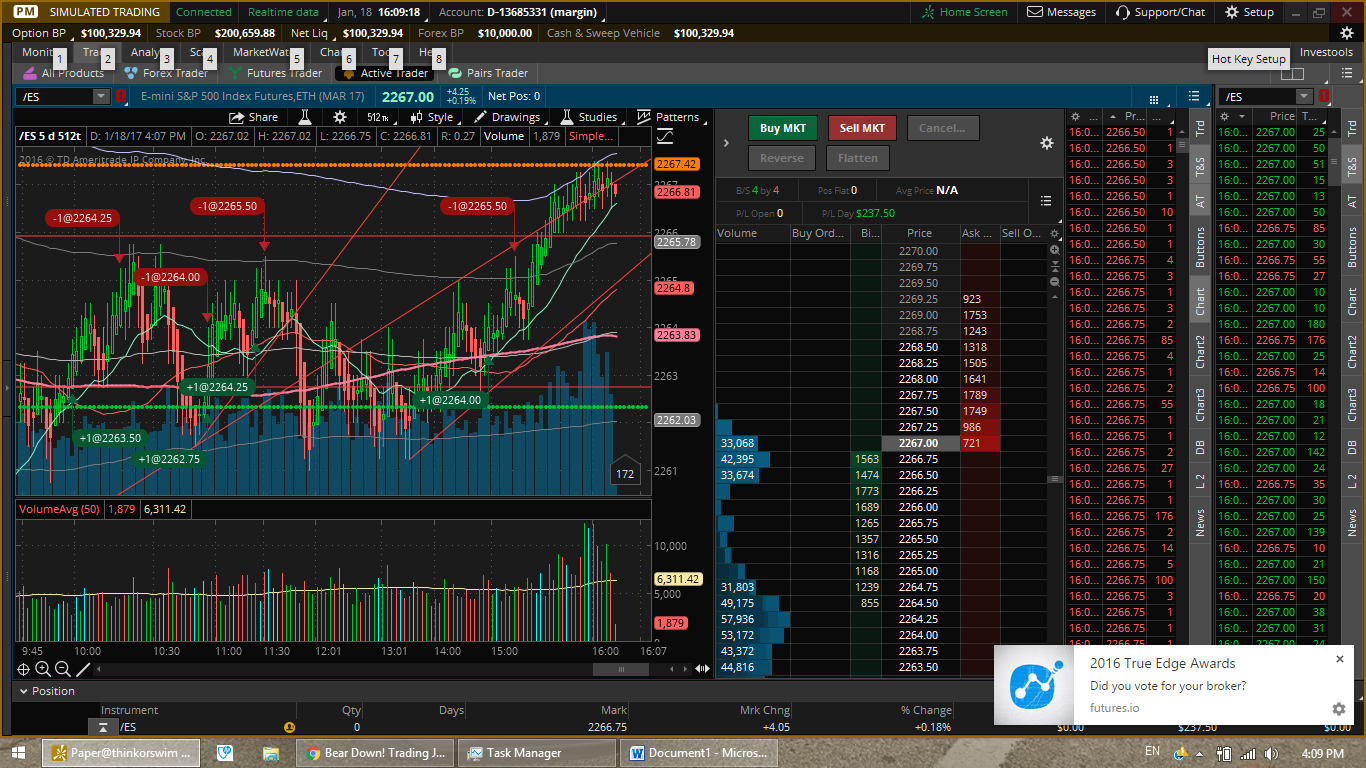Toggle the left News sidebar button
1366x768 pixels.
point(1200,521)
